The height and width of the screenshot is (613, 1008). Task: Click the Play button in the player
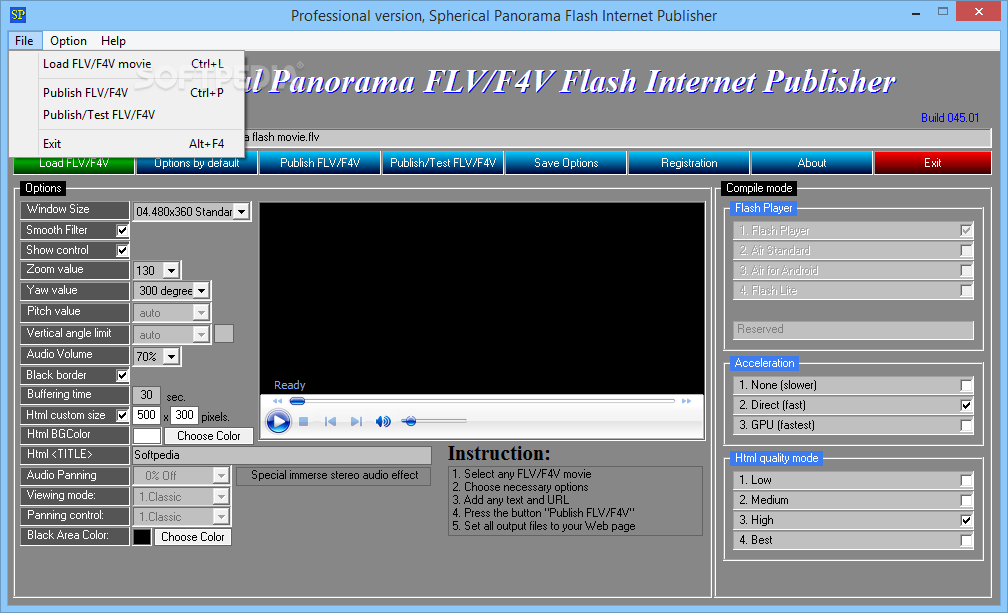278,422
